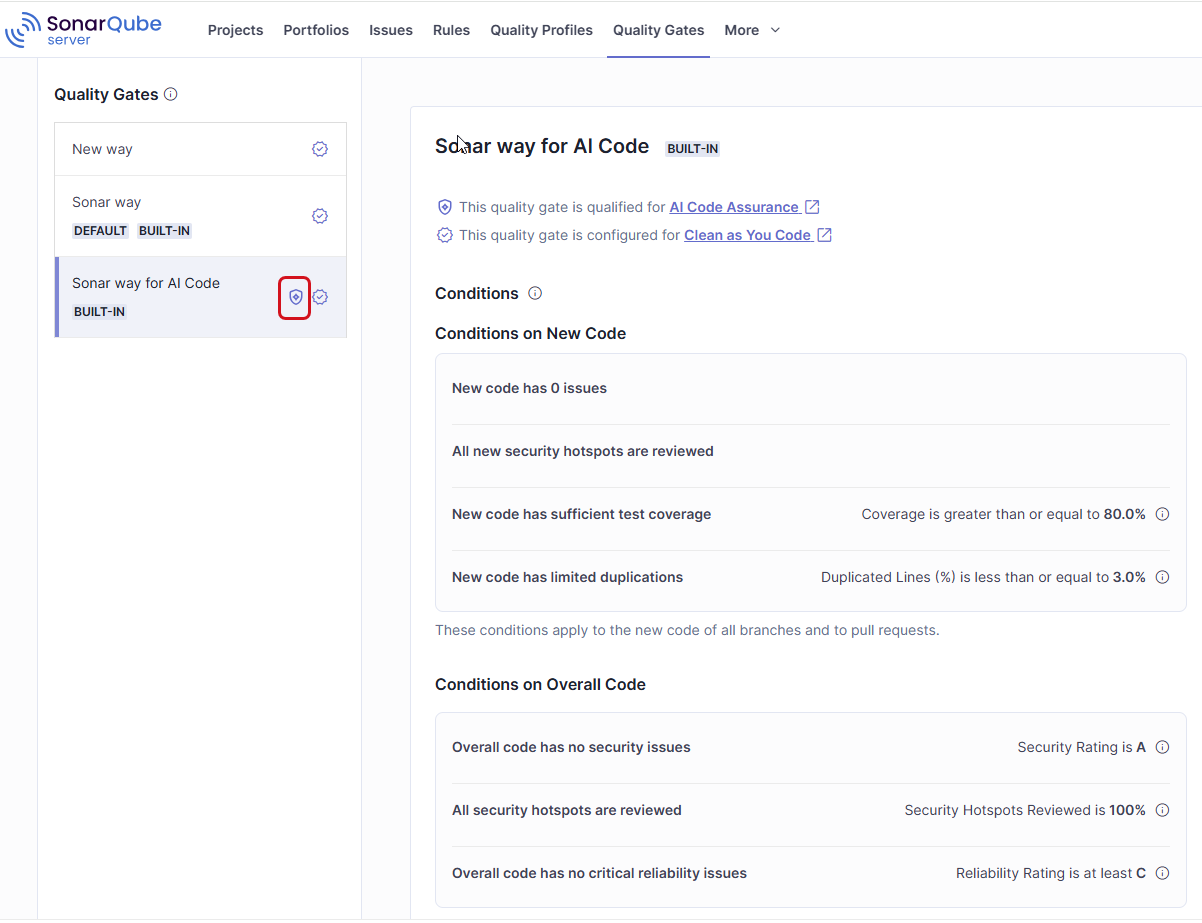This screenshot has height=923, width=1202.
Task: Click the badge icon next to Sonar way
Action: (320, 215)
